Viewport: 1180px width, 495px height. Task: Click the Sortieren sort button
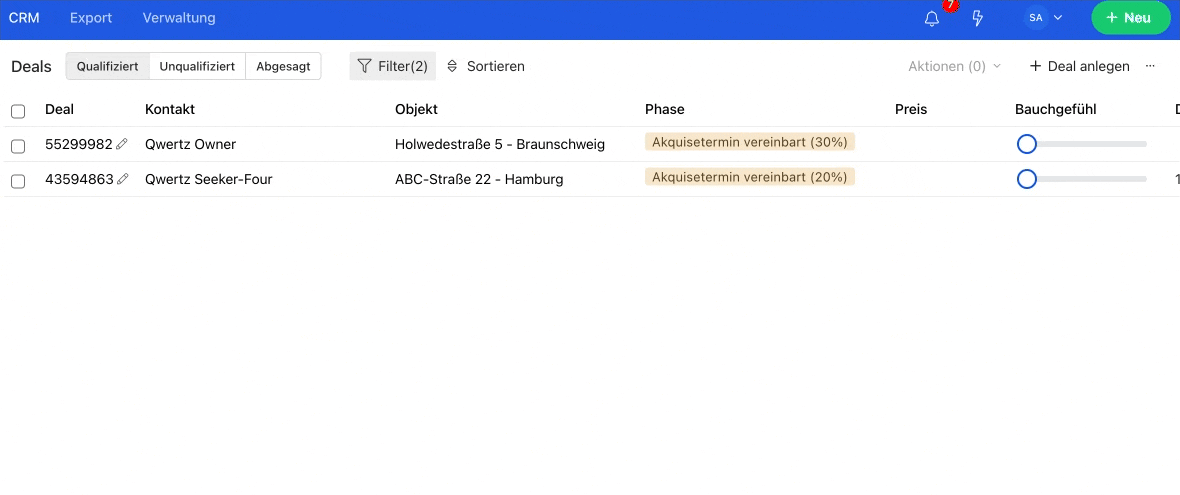coord(485,66)
